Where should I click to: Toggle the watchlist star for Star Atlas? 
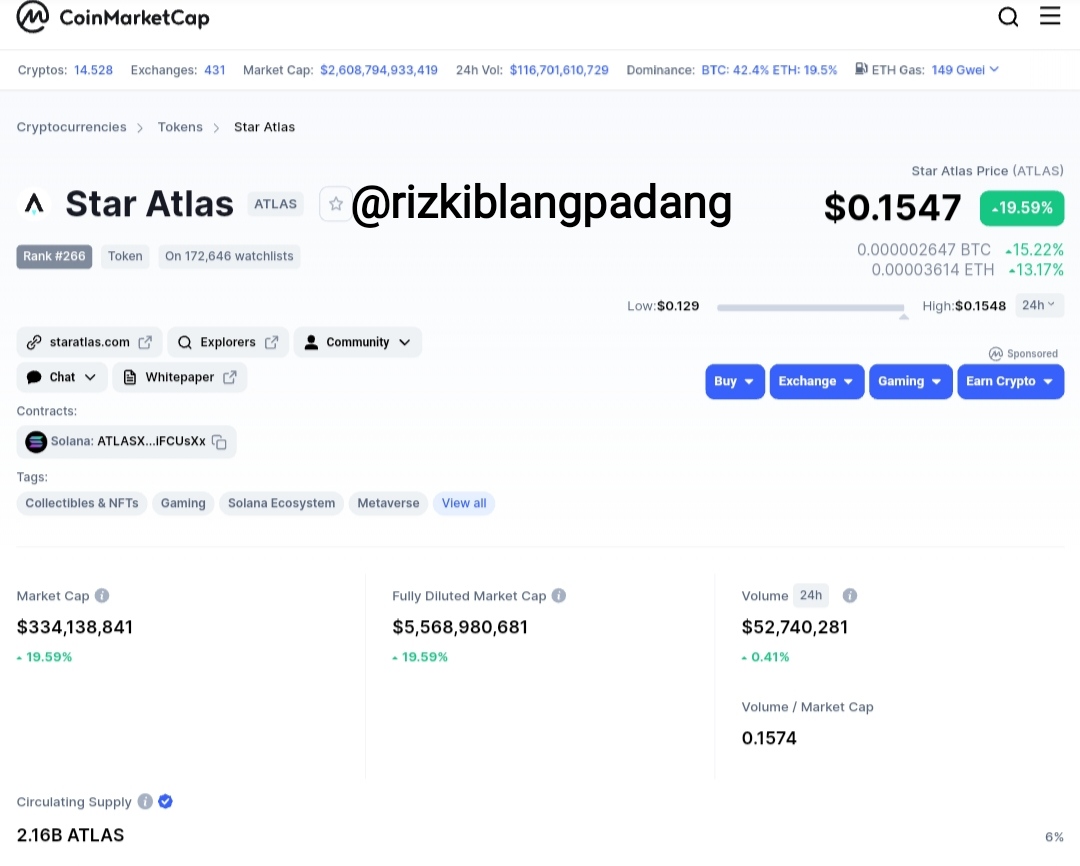click(x=335, y=204)
